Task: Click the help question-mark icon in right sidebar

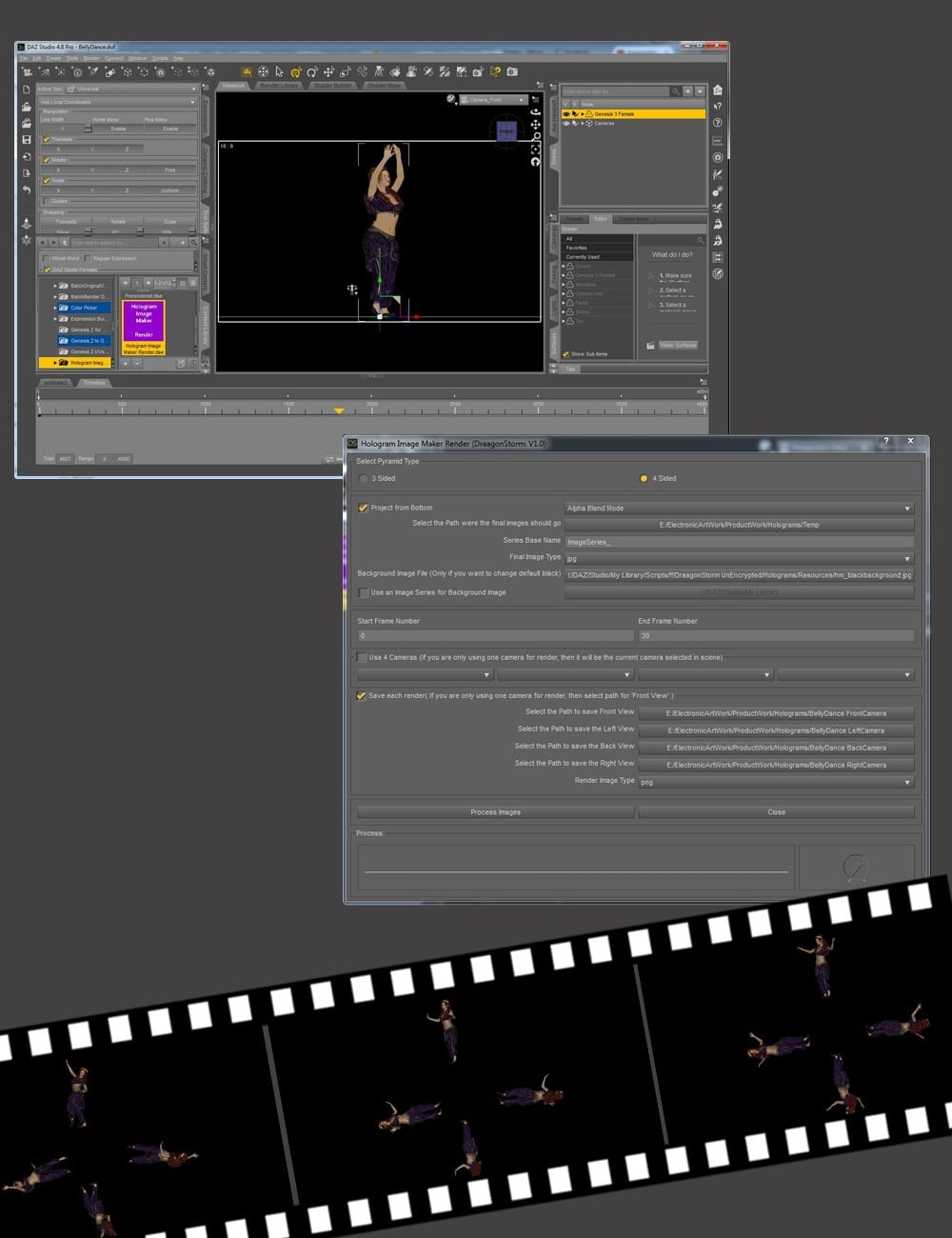Action: coord(717,122)
